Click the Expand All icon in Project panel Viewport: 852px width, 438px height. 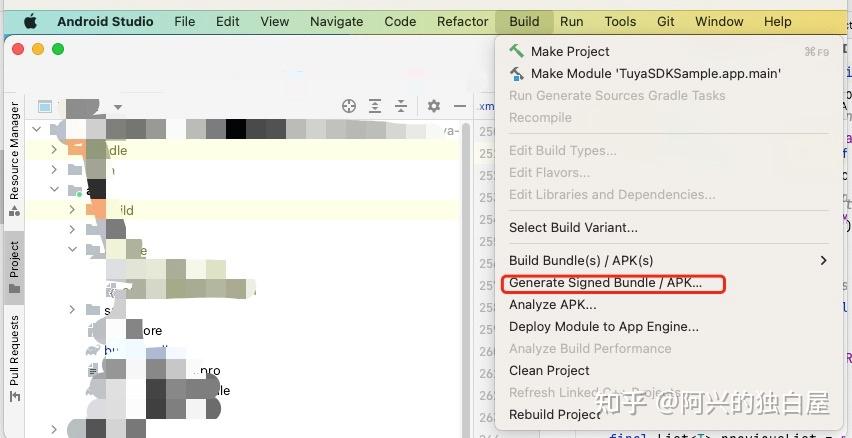(x=374, y=107)
